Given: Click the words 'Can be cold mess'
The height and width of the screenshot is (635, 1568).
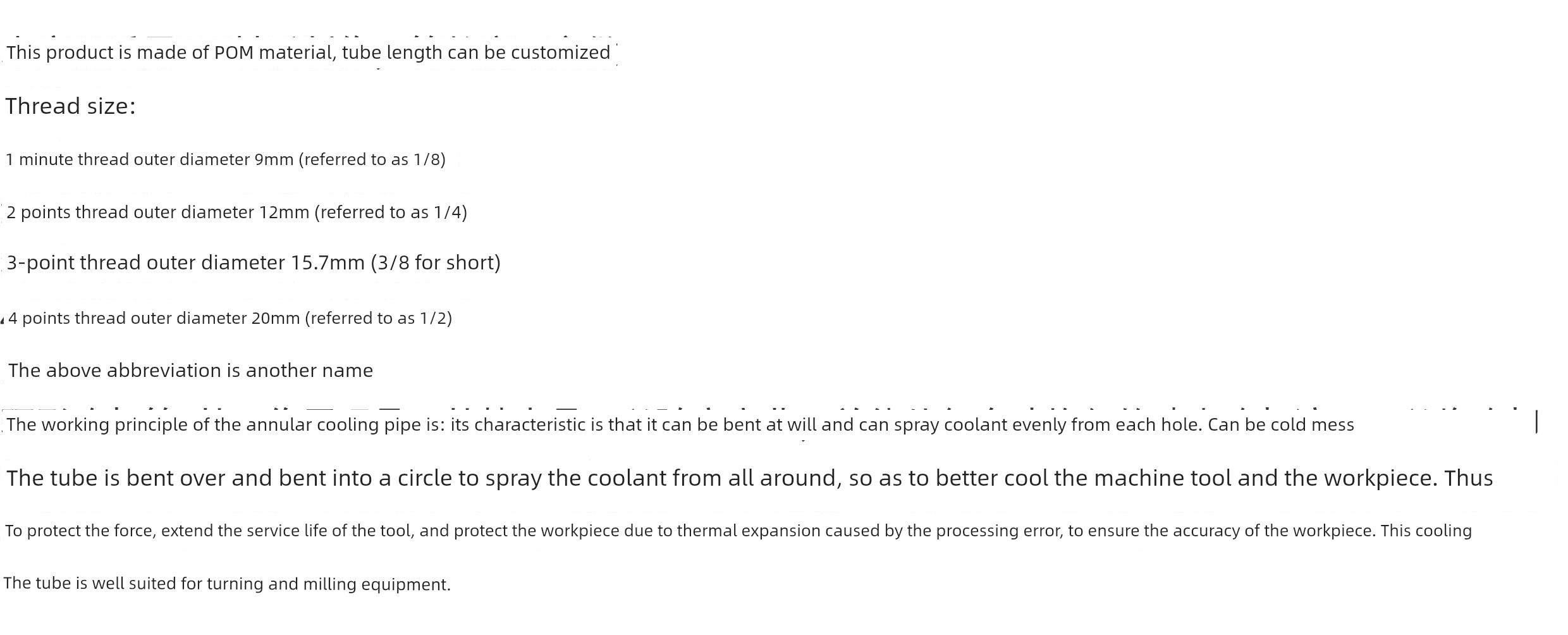Looking at the screenshot, I should click(1281, 424).
